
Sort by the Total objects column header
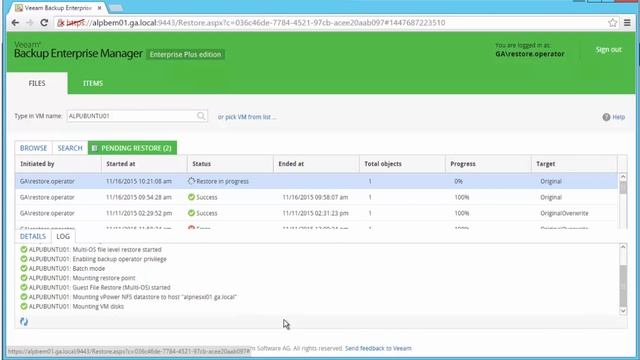point(402,164)
